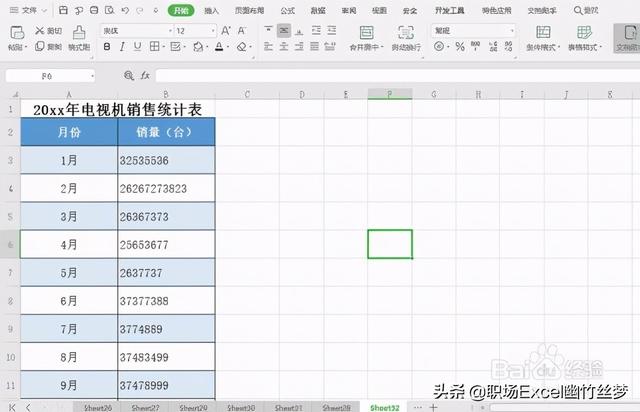Apply the font color A swatch
Viewport: 640px width, 412px height.
219,47
